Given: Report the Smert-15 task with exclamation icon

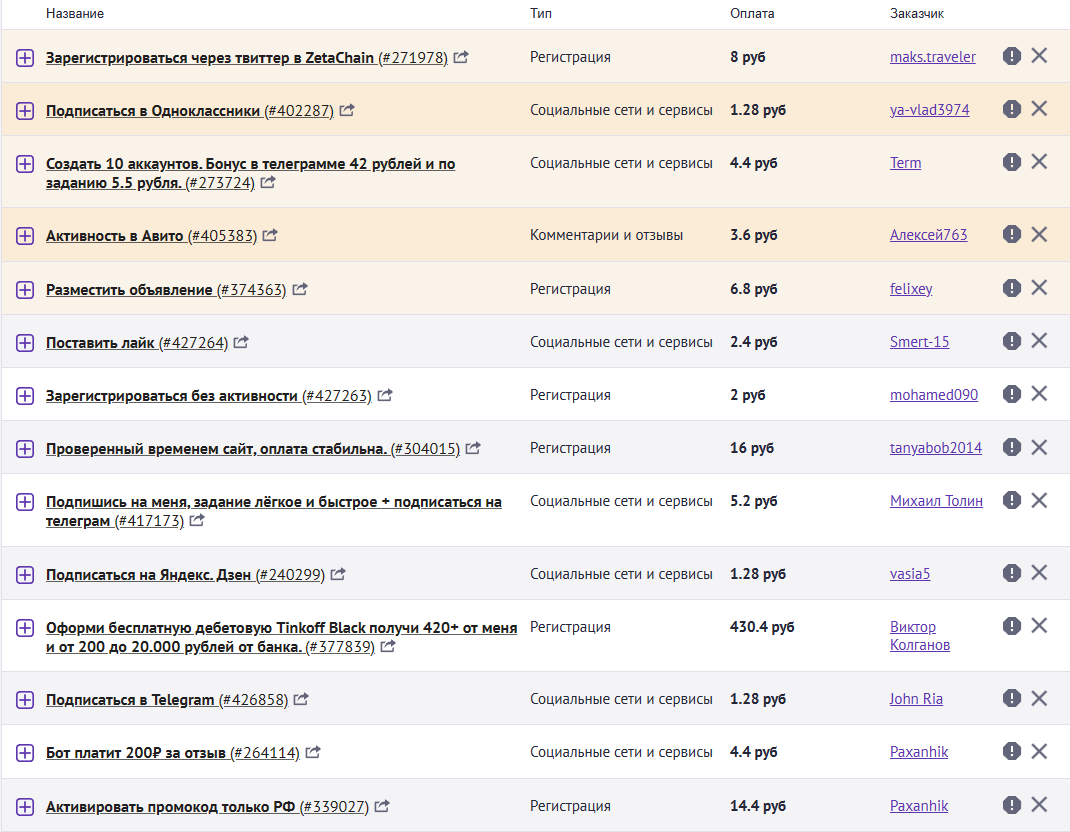Looking at the screenshot, I should point(1011,341).
